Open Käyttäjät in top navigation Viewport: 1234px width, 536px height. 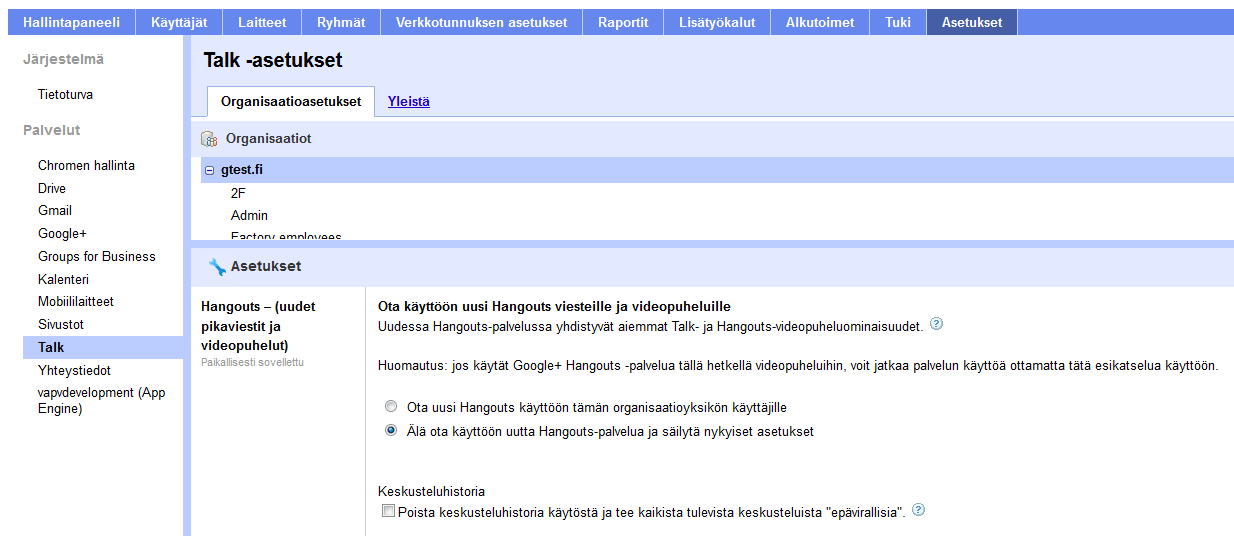[x=179, y=22]
